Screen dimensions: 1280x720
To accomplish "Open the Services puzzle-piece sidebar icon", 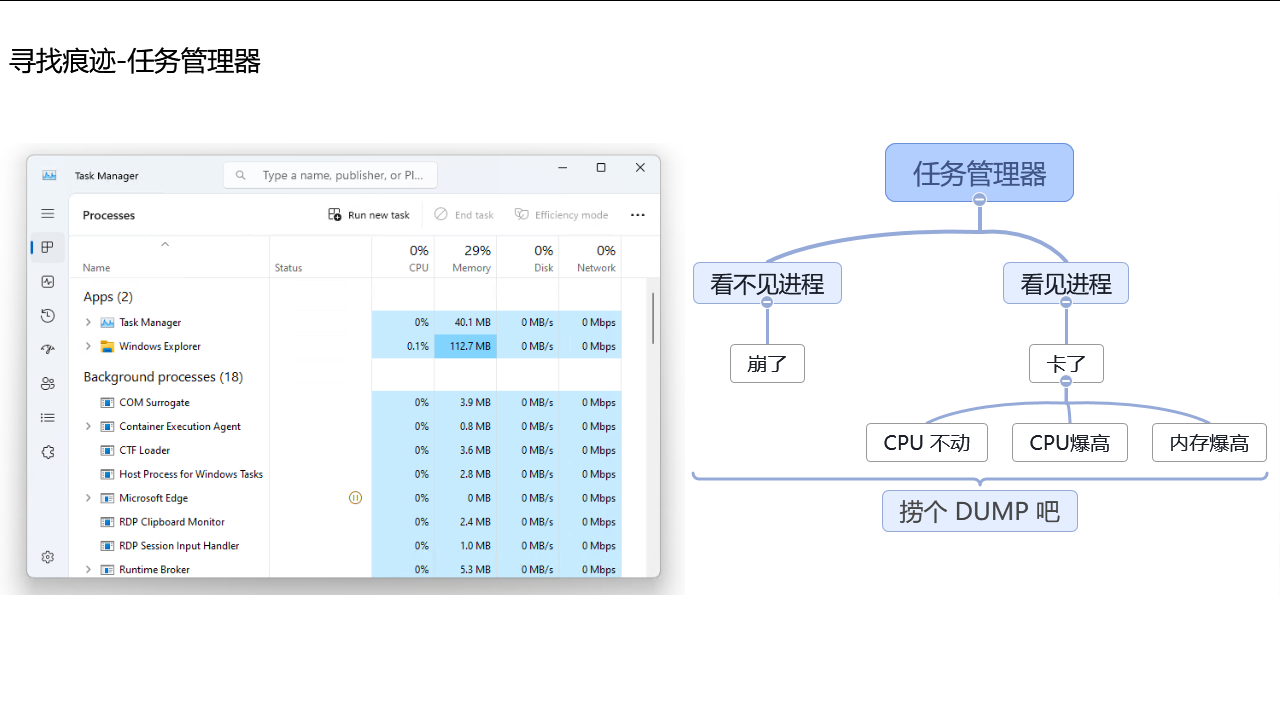I will pyautogui.click(x=47, y=452).
